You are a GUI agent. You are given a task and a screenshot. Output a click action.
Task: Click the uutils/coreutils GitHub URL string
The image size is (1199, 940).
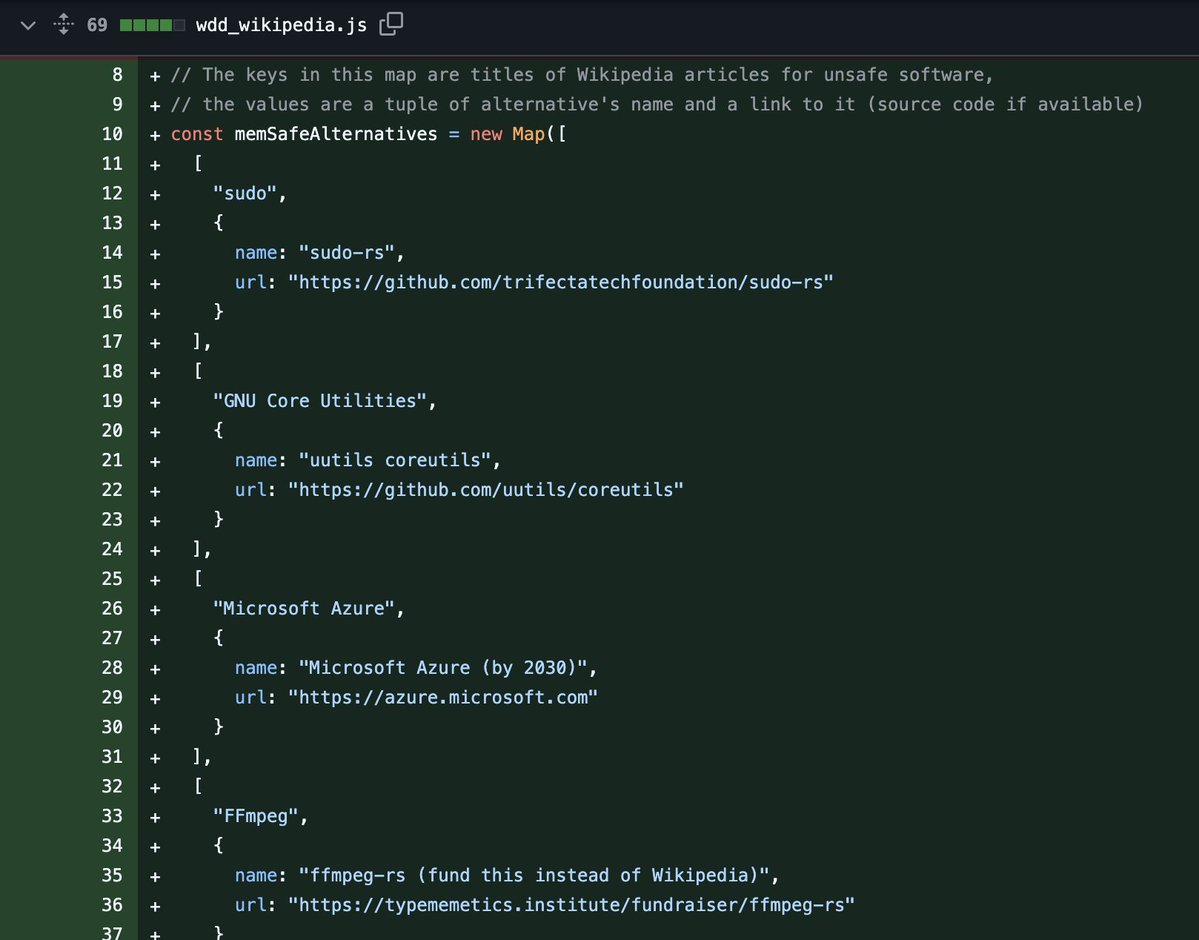486,490
